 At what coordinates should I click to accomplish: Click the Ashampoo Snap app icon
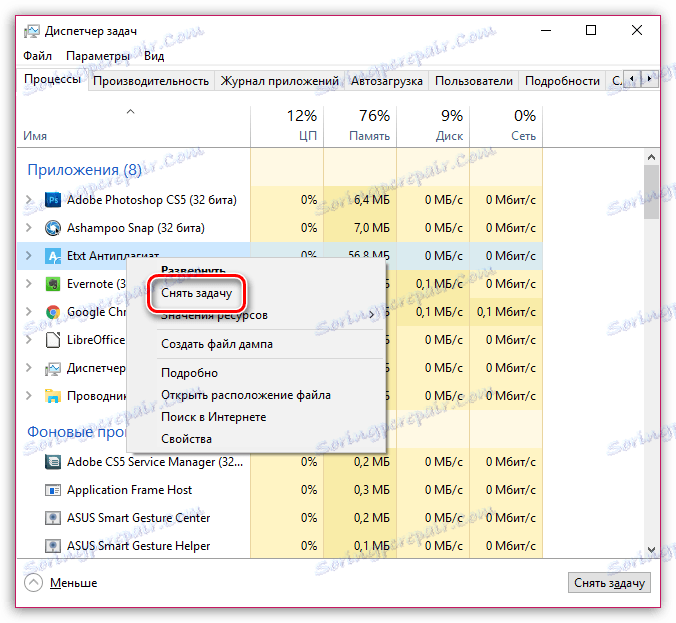point(53,228)
